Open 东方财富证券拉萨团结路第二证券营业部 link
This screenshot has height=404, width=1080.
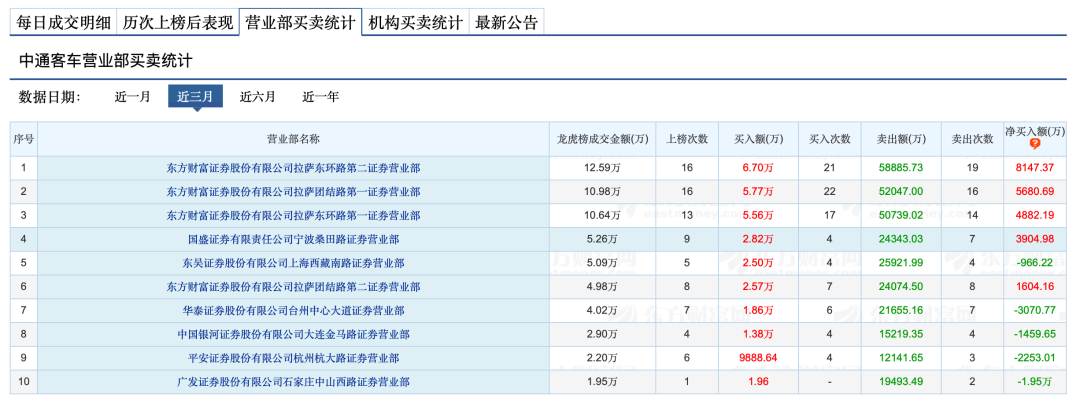tap(293, 286)
